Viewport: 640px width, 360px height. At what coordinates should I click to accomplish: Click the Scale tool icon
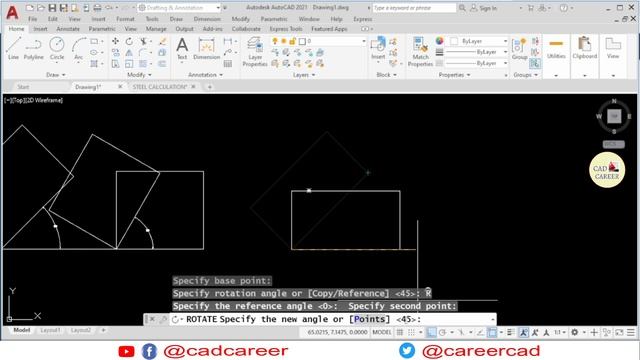point(129,64)
